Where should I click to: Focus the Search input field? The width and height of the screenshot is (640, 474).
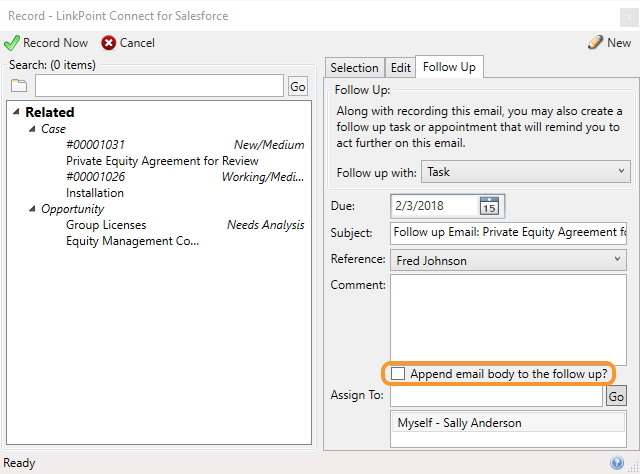(x=159, y=86)
